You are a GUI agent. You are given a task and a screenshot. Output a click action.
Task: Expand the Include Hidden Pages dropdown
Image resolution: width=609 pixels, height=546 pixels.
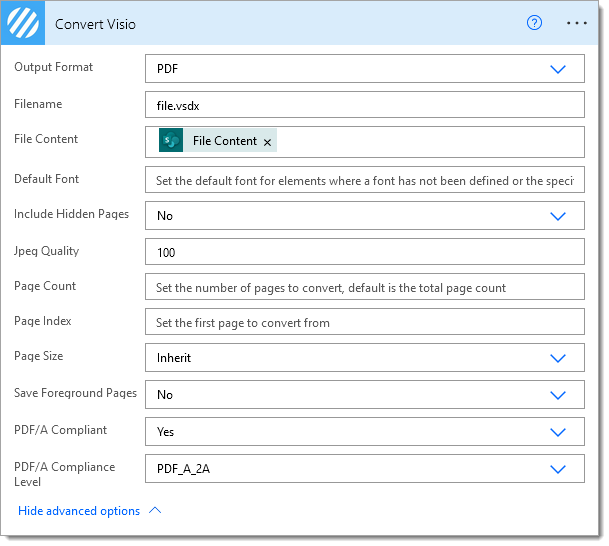[x=365, y=216]
